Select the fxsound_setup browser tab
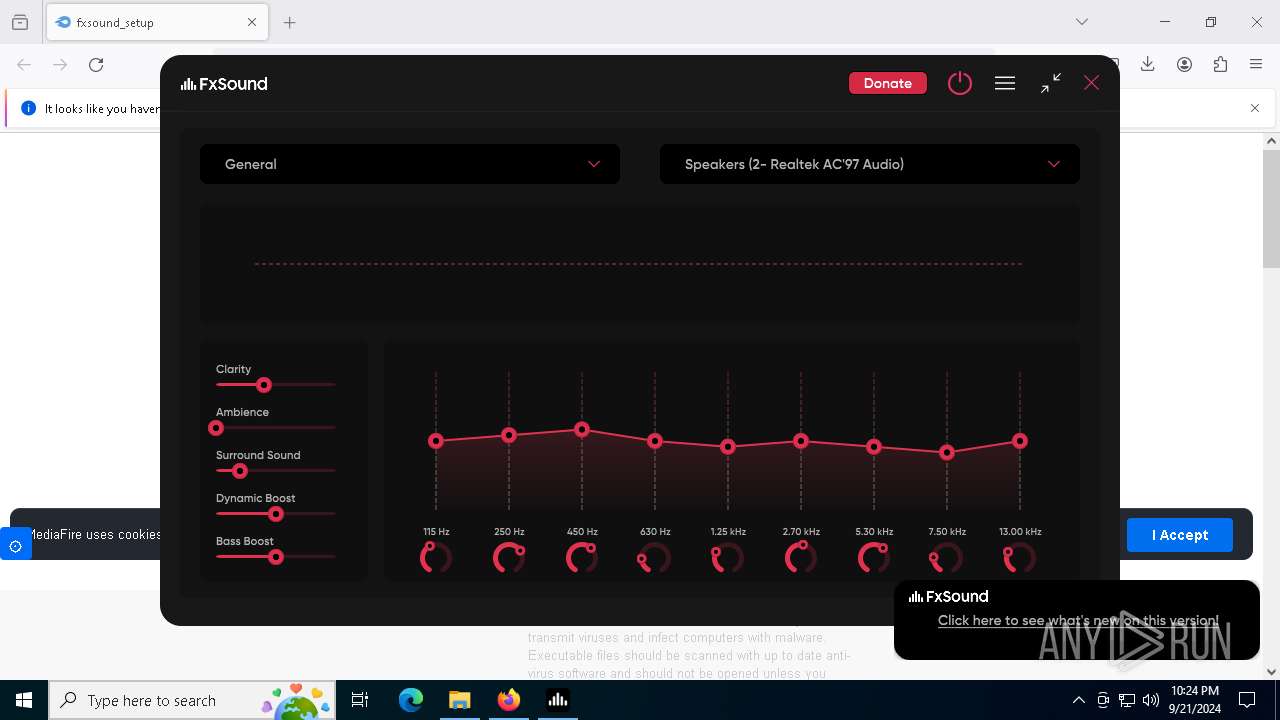1280x720 pixels. pyautogui.click(x=157, y=22)
